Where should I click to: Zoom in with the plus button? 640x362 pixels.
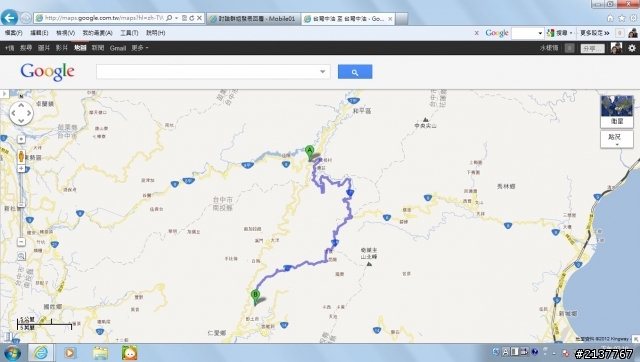coord(21,169)
